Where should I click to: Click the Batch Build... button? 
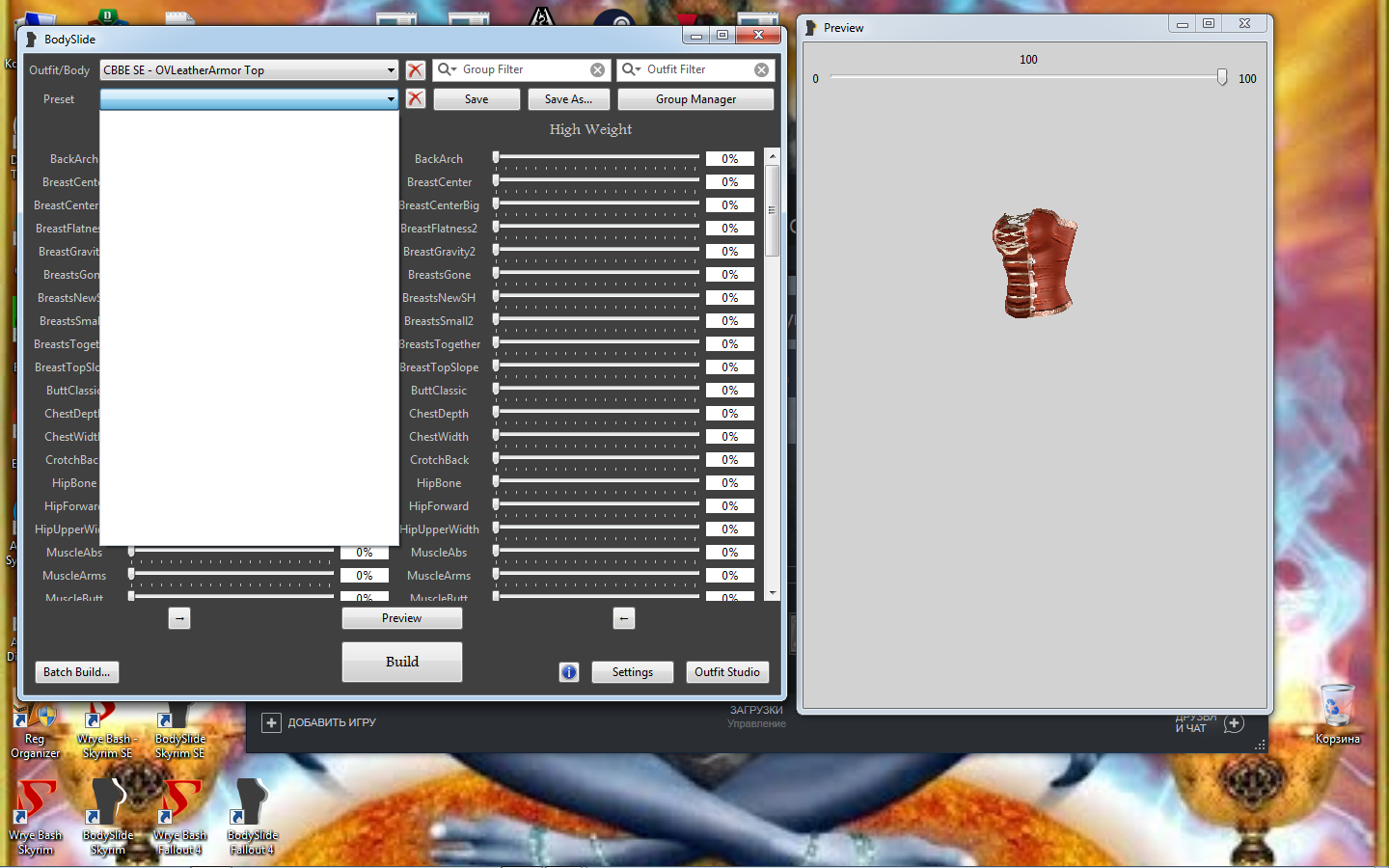point(77,672)
